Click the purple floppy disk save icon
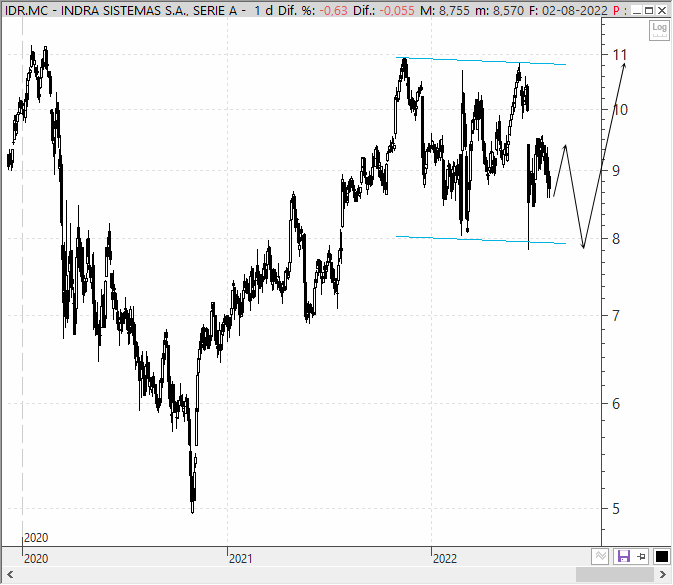This screenshot has width=673, height=585. tap(623, 557)
